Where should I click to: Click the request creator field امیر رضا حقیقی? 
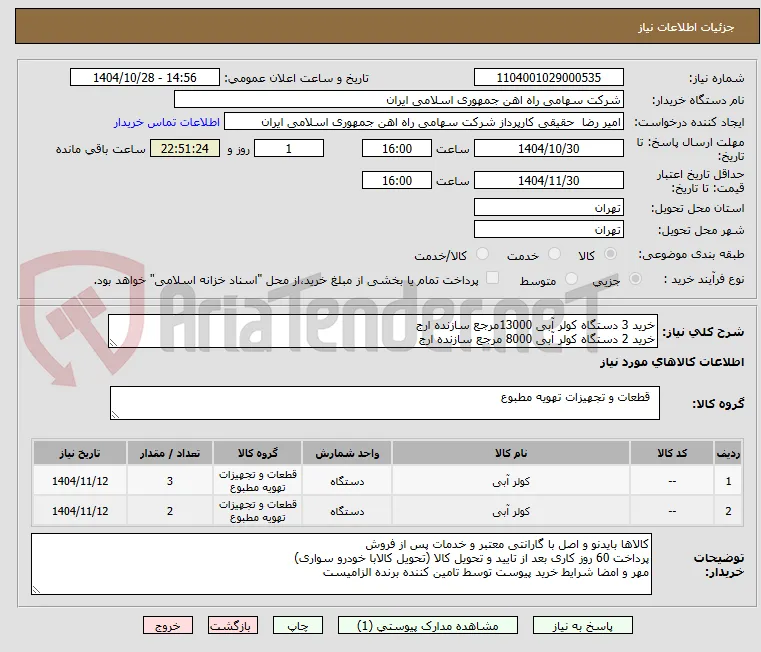point(424,122)
